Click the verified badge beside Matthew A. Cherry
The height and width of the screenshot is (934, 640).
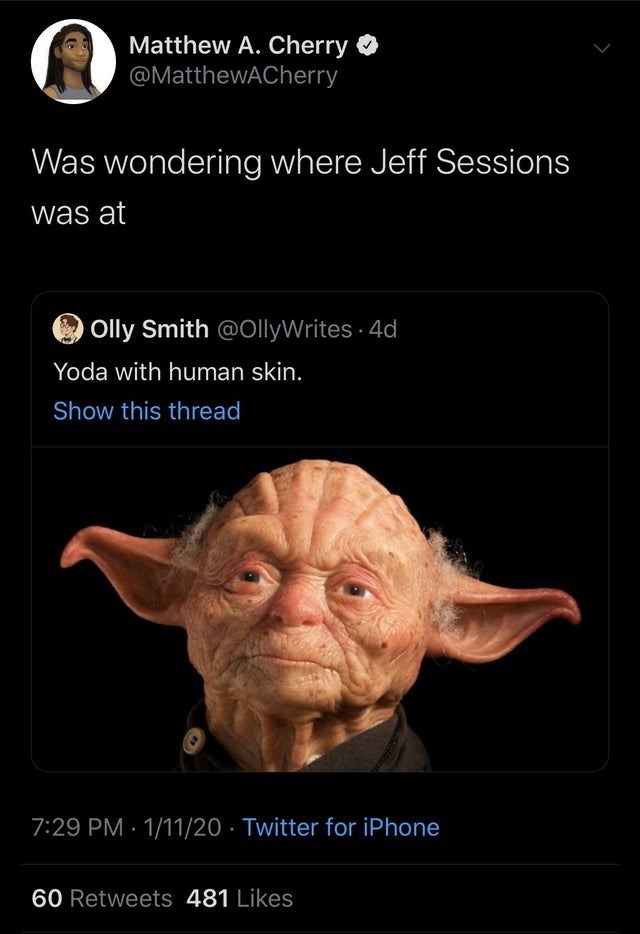click(368, 45)
